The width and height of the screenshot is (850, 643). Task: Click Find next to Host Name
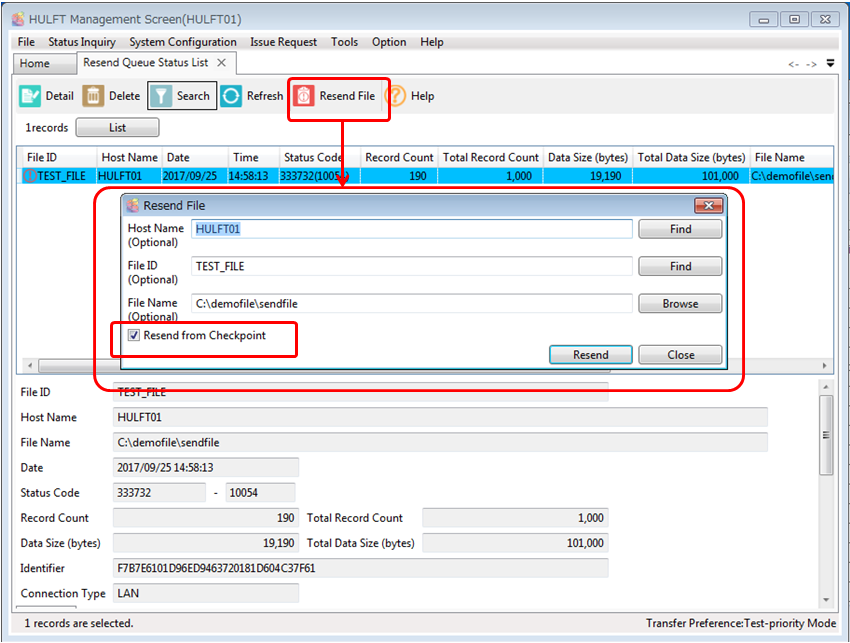click(x=680, y=229)
